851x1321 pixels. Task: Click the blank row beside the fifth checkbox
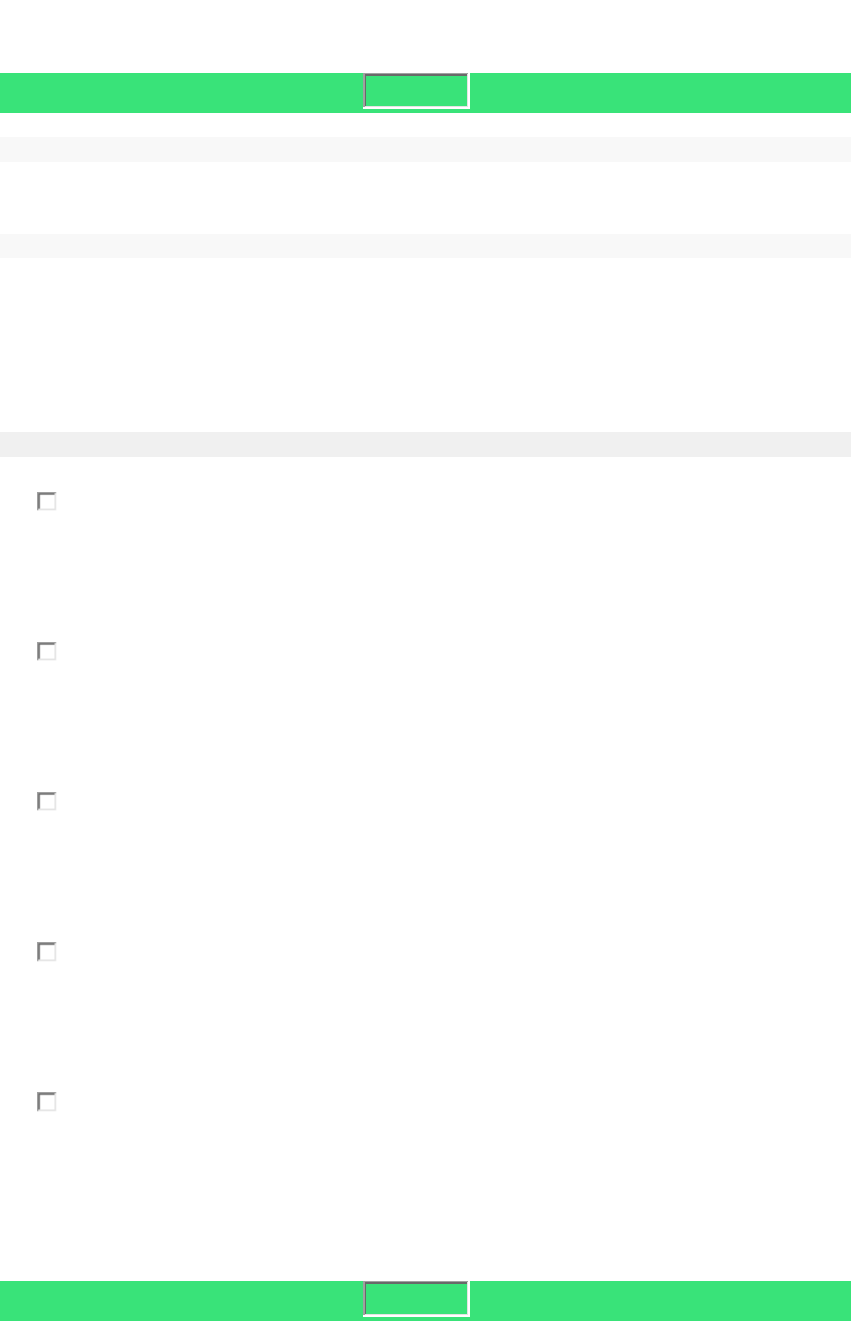click(x=440, y=1102)
